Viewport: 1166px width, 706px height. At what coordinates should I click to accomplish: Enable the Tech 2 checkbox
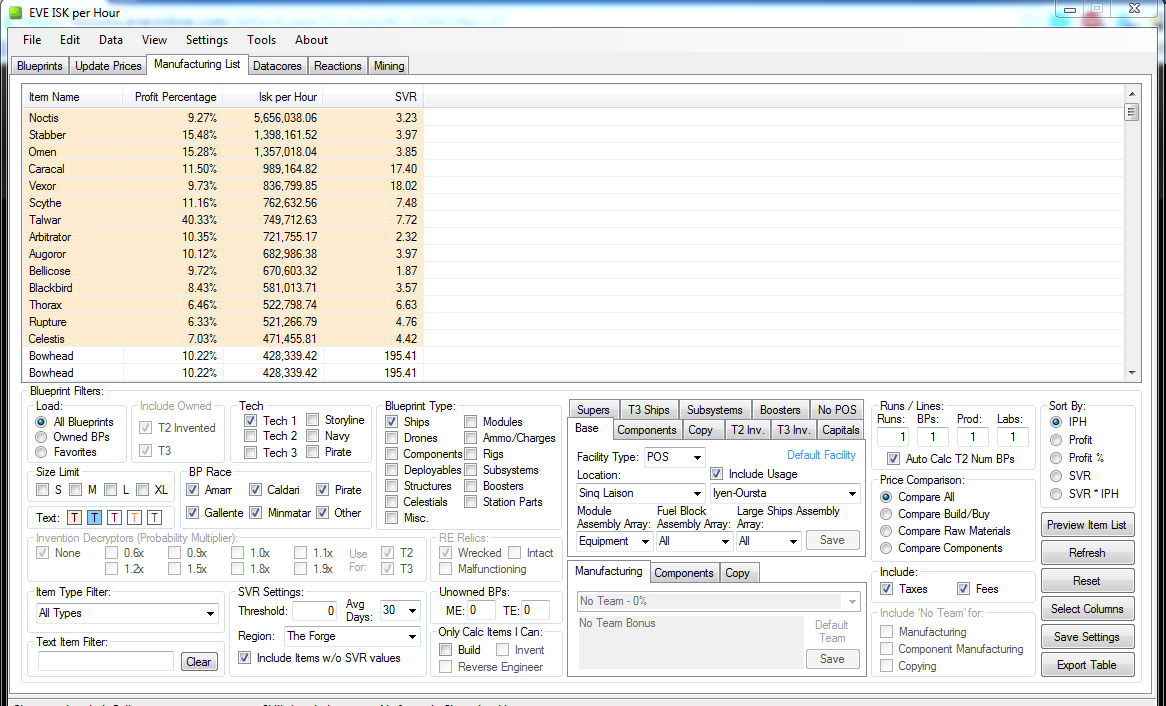point(251,437)
